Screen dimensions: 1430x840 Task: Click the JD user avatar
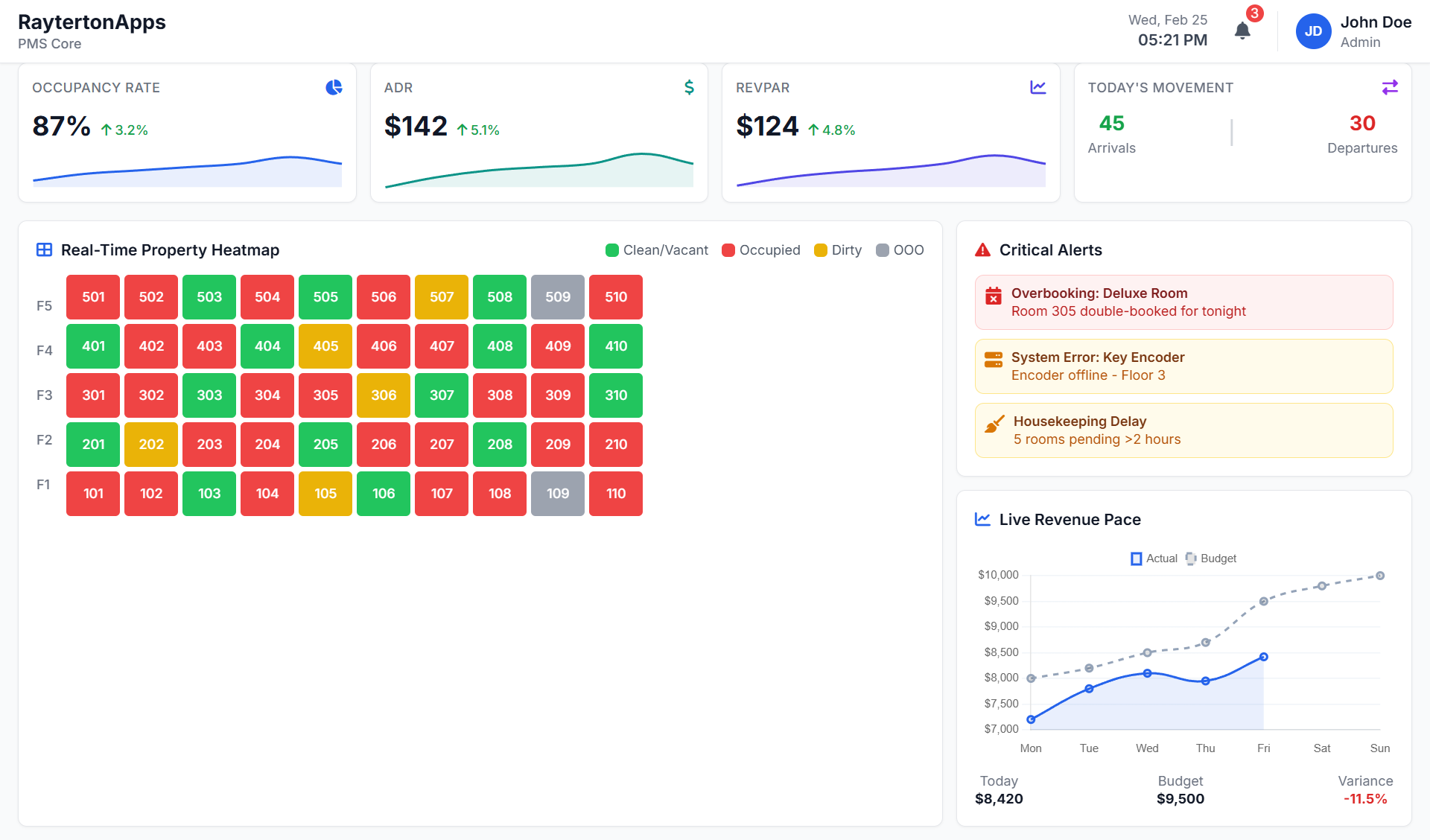(x=1313, y=31)
